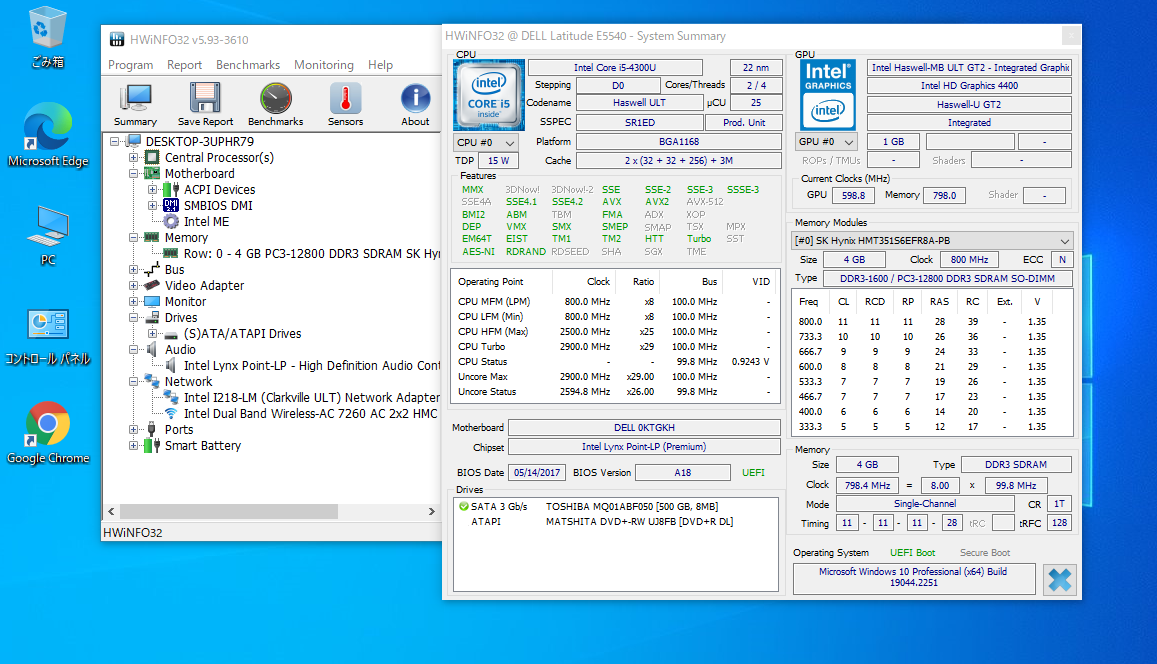Collapse the Network tree node
Screen dimensions: 1157x664
tap(134, 382)
